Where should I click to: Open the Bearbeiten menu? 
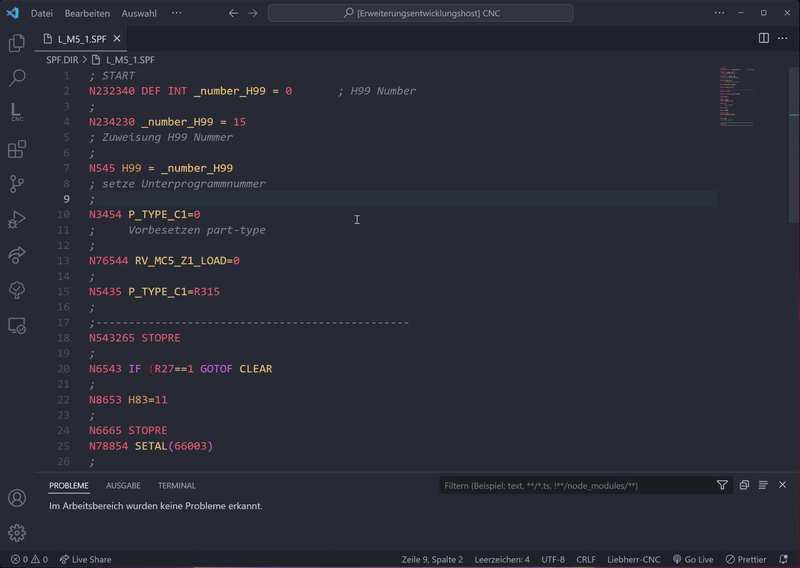(x=87, y=13)
